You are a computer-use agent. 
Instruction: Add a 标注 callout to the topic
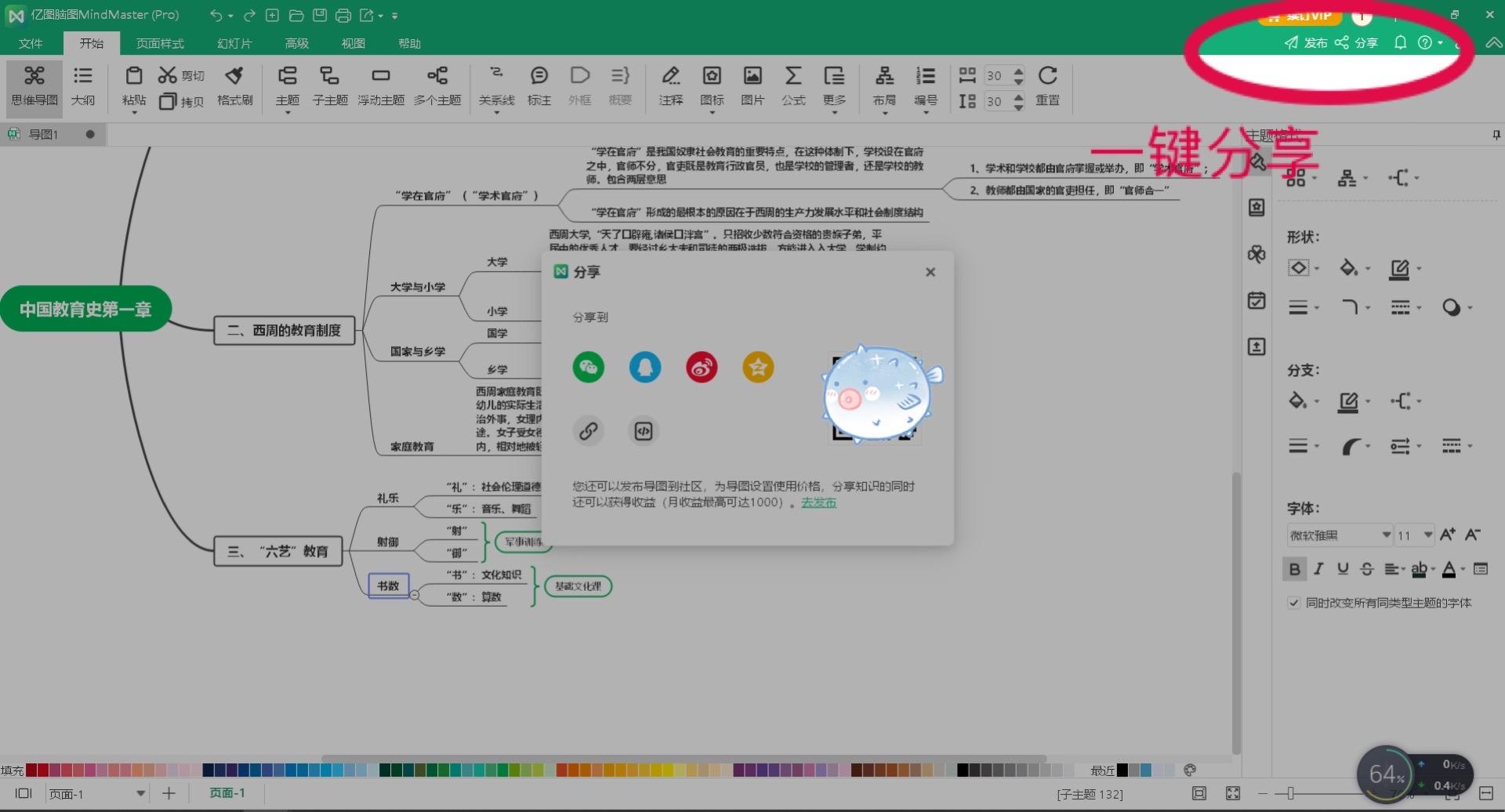tap(539, 86)
